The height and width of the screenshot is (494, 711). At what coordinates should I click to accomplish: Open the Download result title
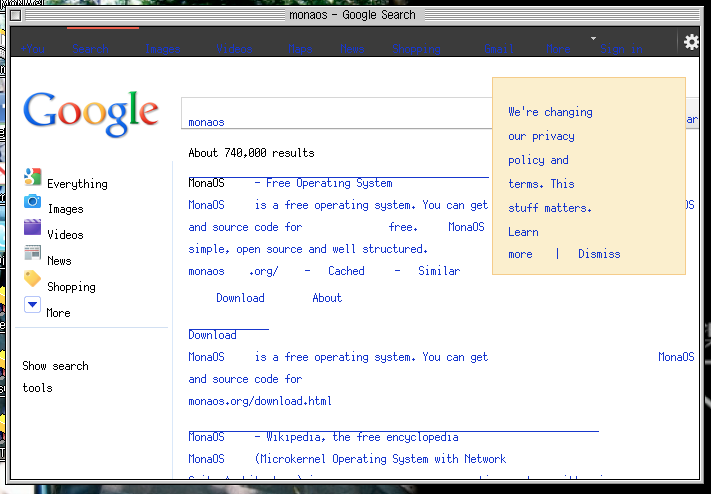(x=212, y=335)
